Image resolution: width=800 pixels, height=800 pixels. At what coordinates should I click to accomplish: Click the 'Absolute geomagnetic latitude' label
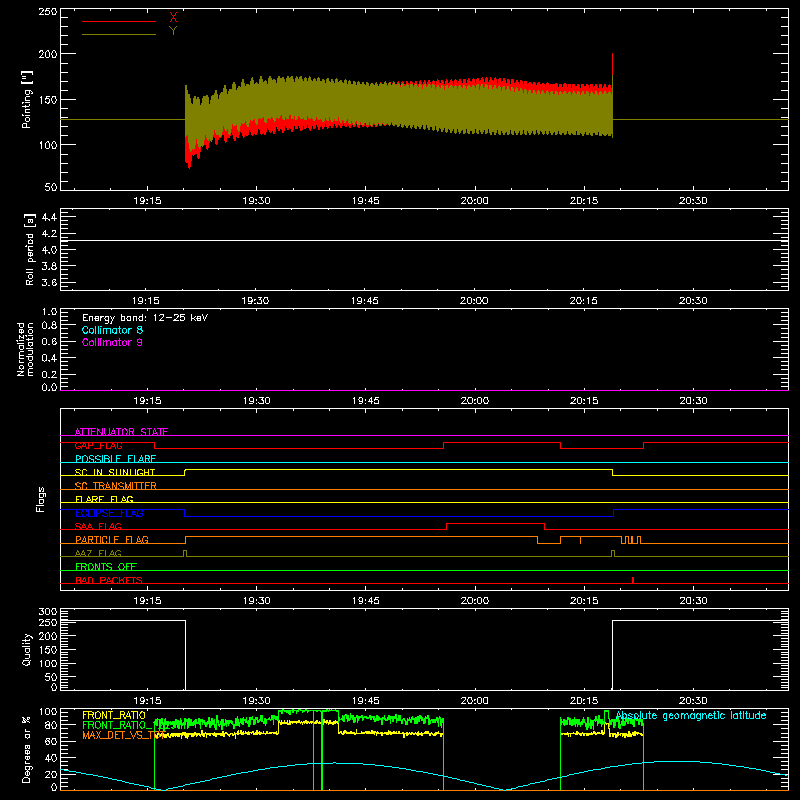tap(691, 715)
